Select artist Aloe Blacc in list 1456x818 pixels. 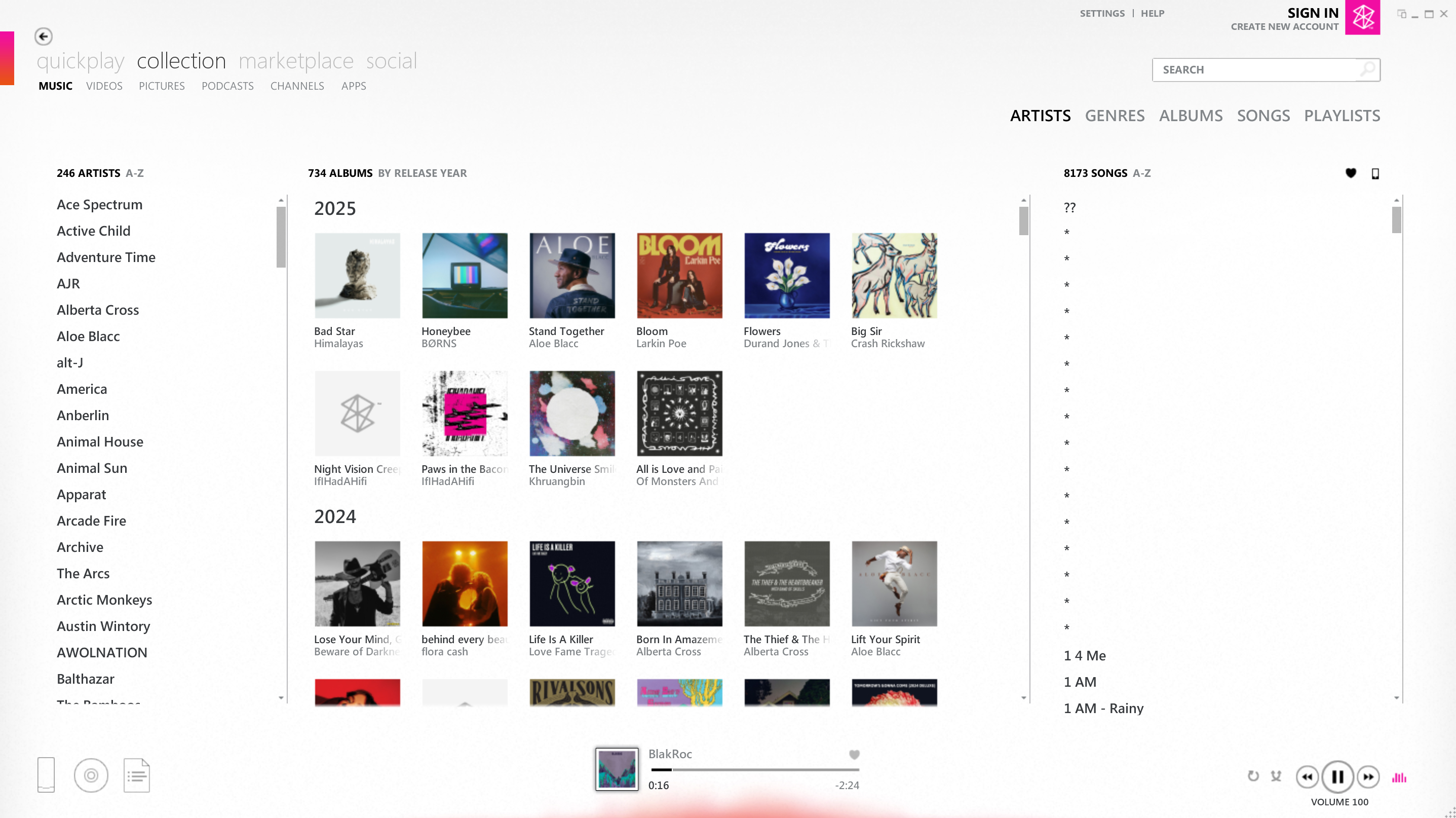tap(88, 337)
